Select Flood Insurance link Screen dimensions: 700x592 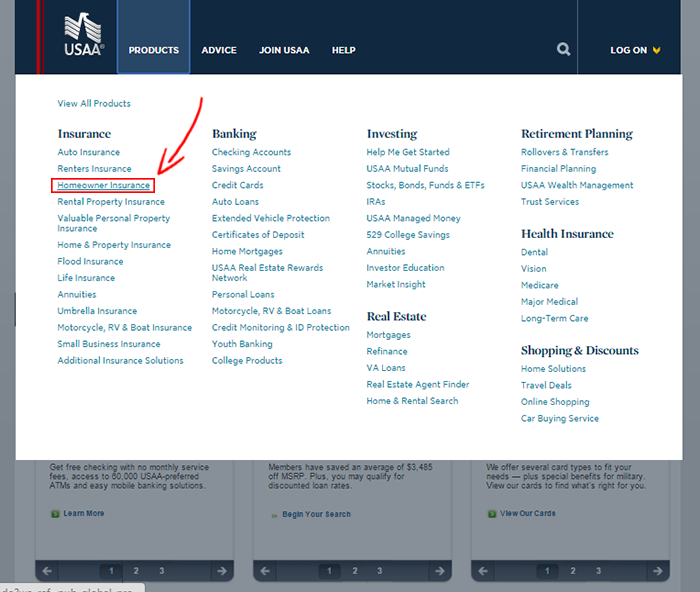90,261
